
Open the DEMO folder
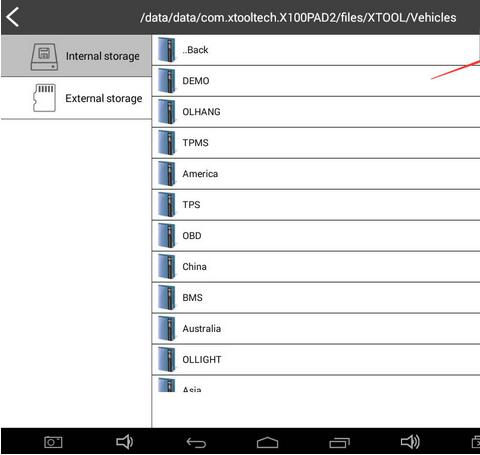316,81
